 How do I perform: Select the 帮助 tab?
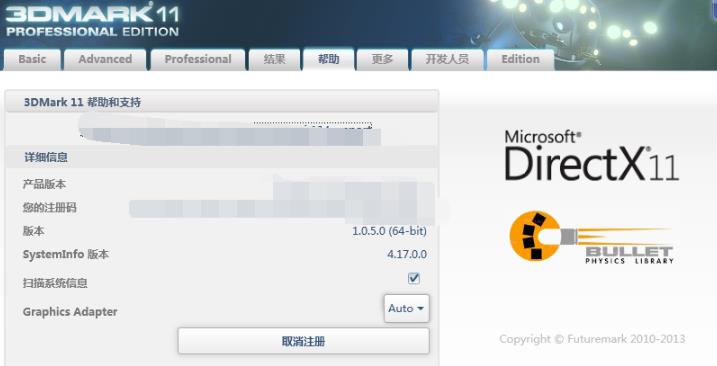click(x=328, y=59)
